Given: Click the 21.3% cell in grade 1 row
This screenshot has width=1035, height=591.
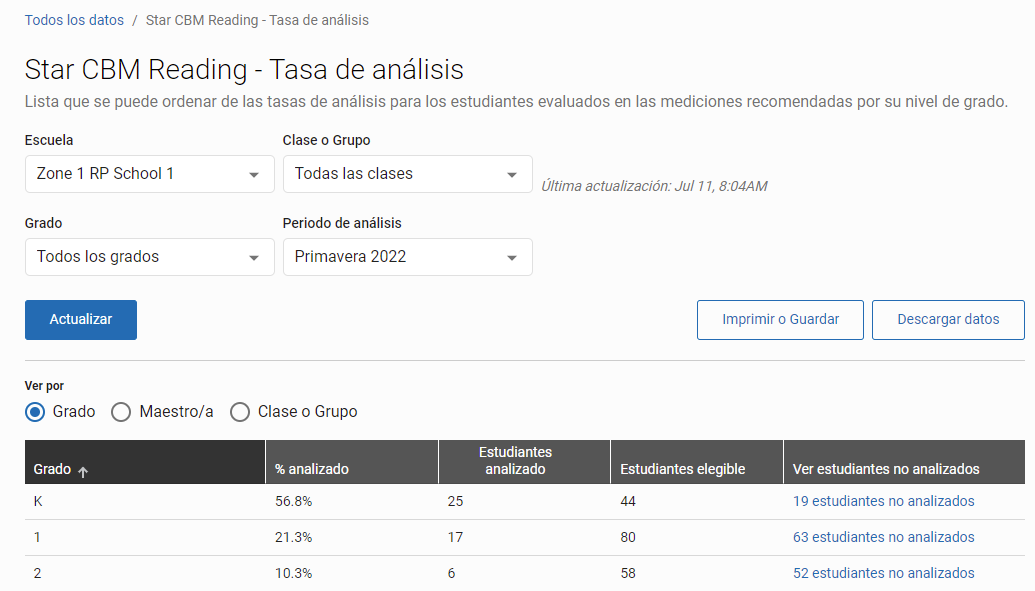Looking at the screenshot, I should [294, 537].
